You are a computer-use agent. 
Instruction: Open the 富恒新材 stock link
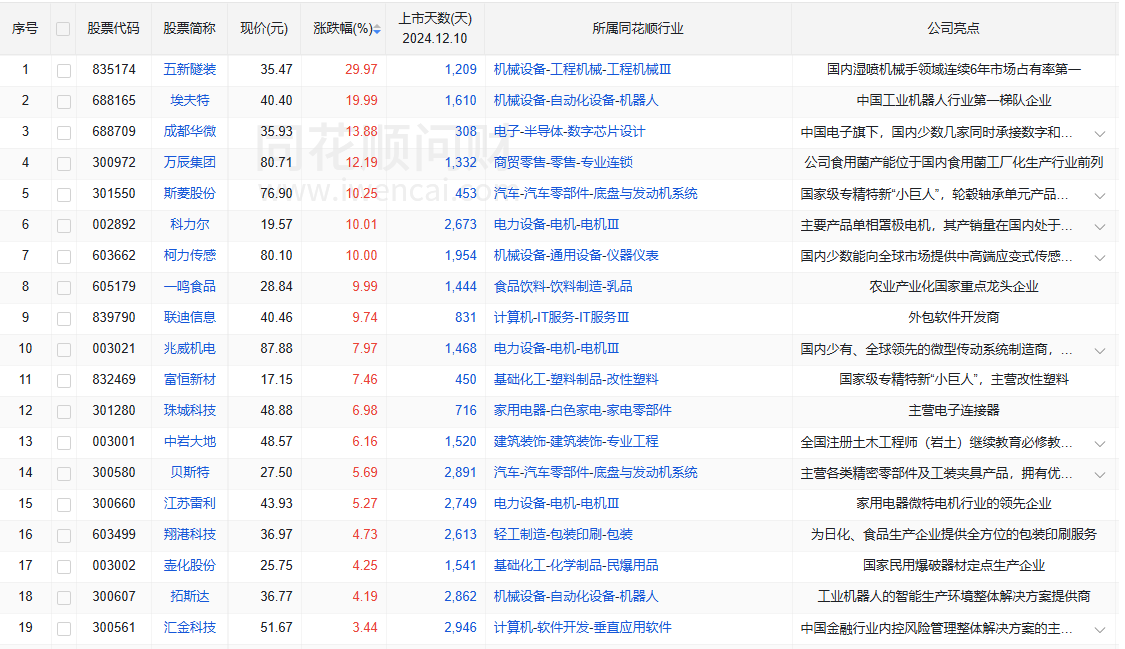click(x=189, y=379)
